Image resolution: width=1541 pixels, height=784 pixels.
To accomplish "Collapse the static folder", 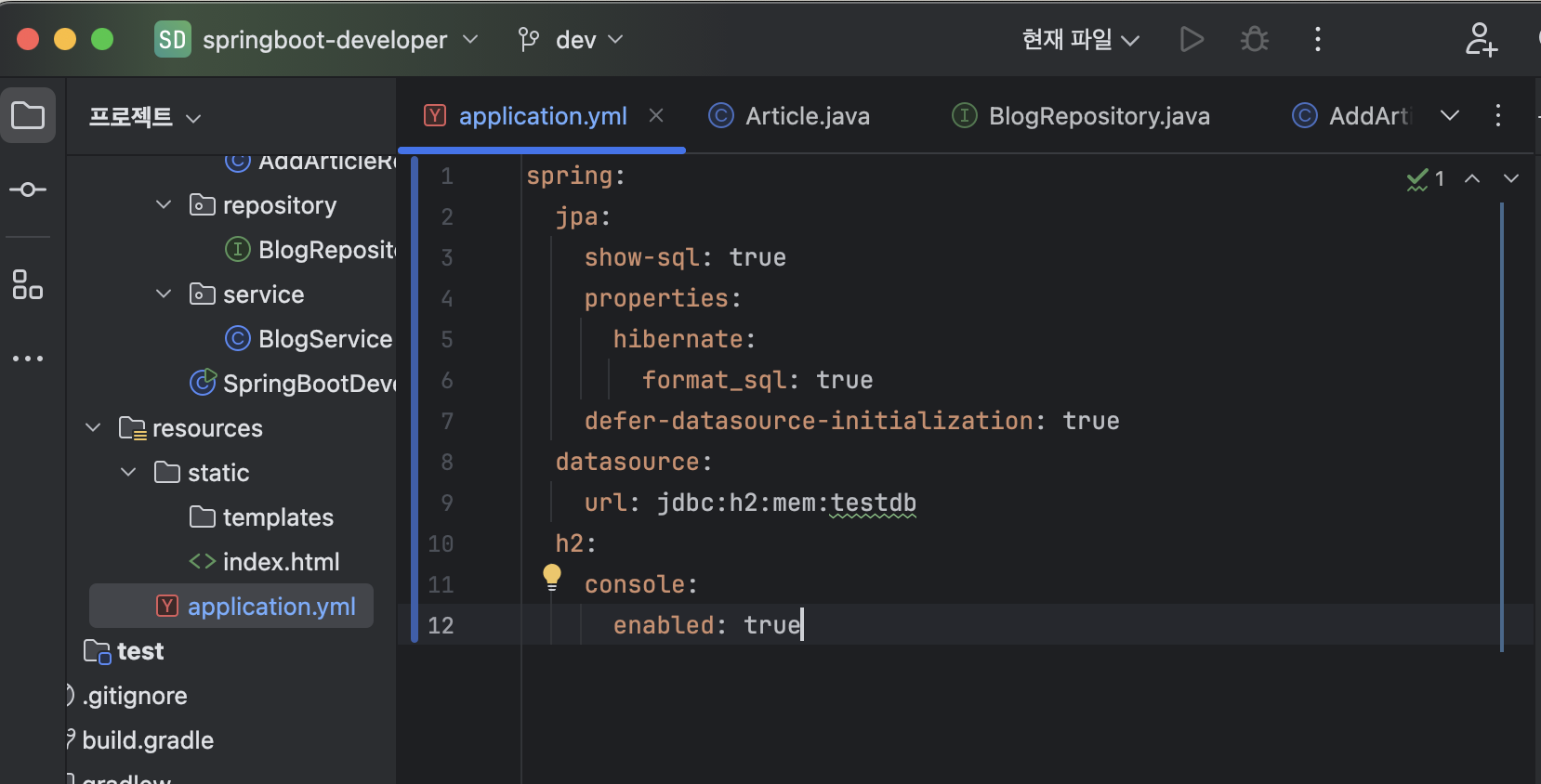I will pos(128,472).
